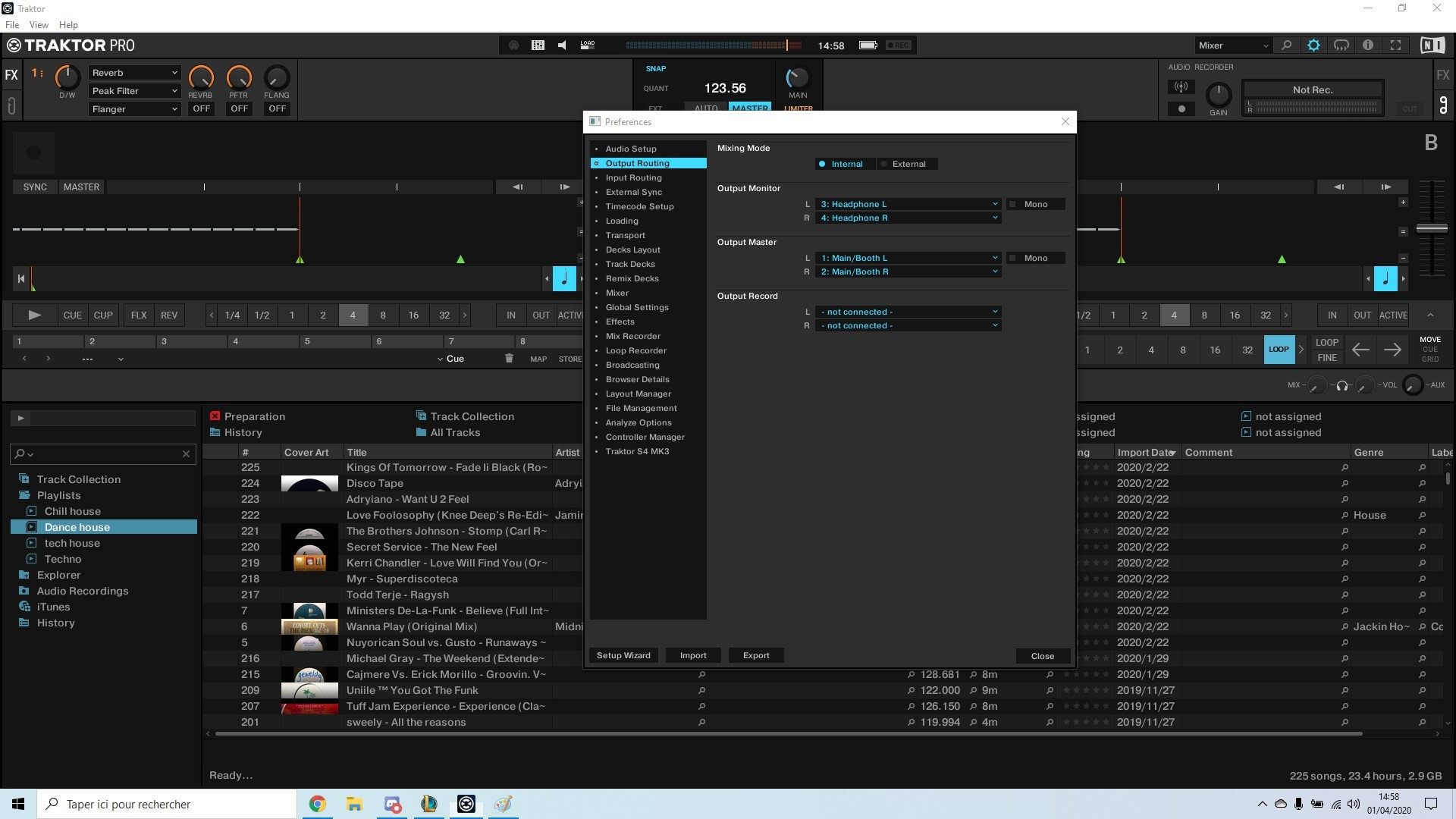Click the audio device mixer icon in header
Viewport: 1456px width, 819px height.
[538, 45]
